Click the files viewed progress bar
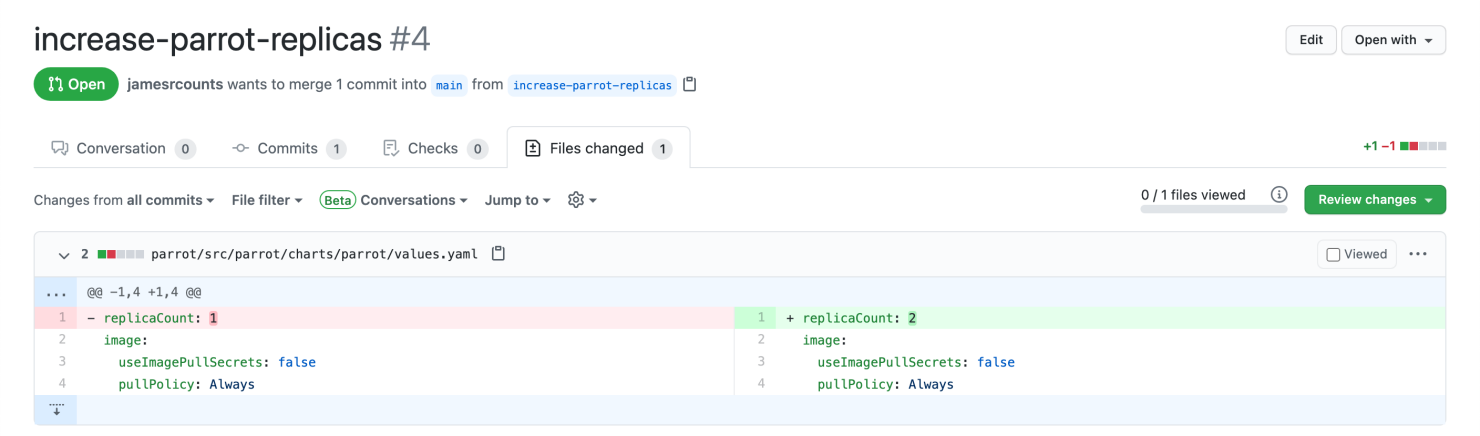 point(1213,209)
